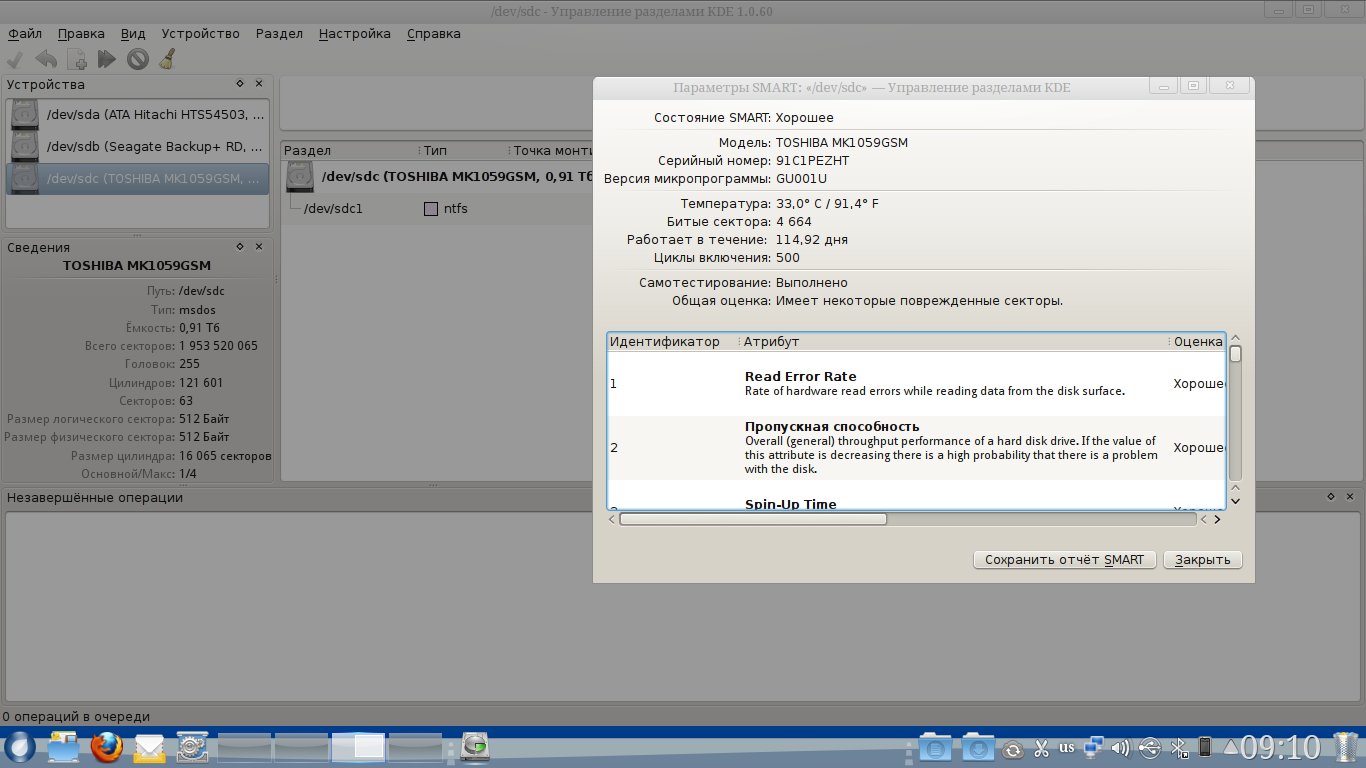Viewport: 1366px width, 768px height.
Task: Close the Устройства panel
Action: (x=259, y=84)
